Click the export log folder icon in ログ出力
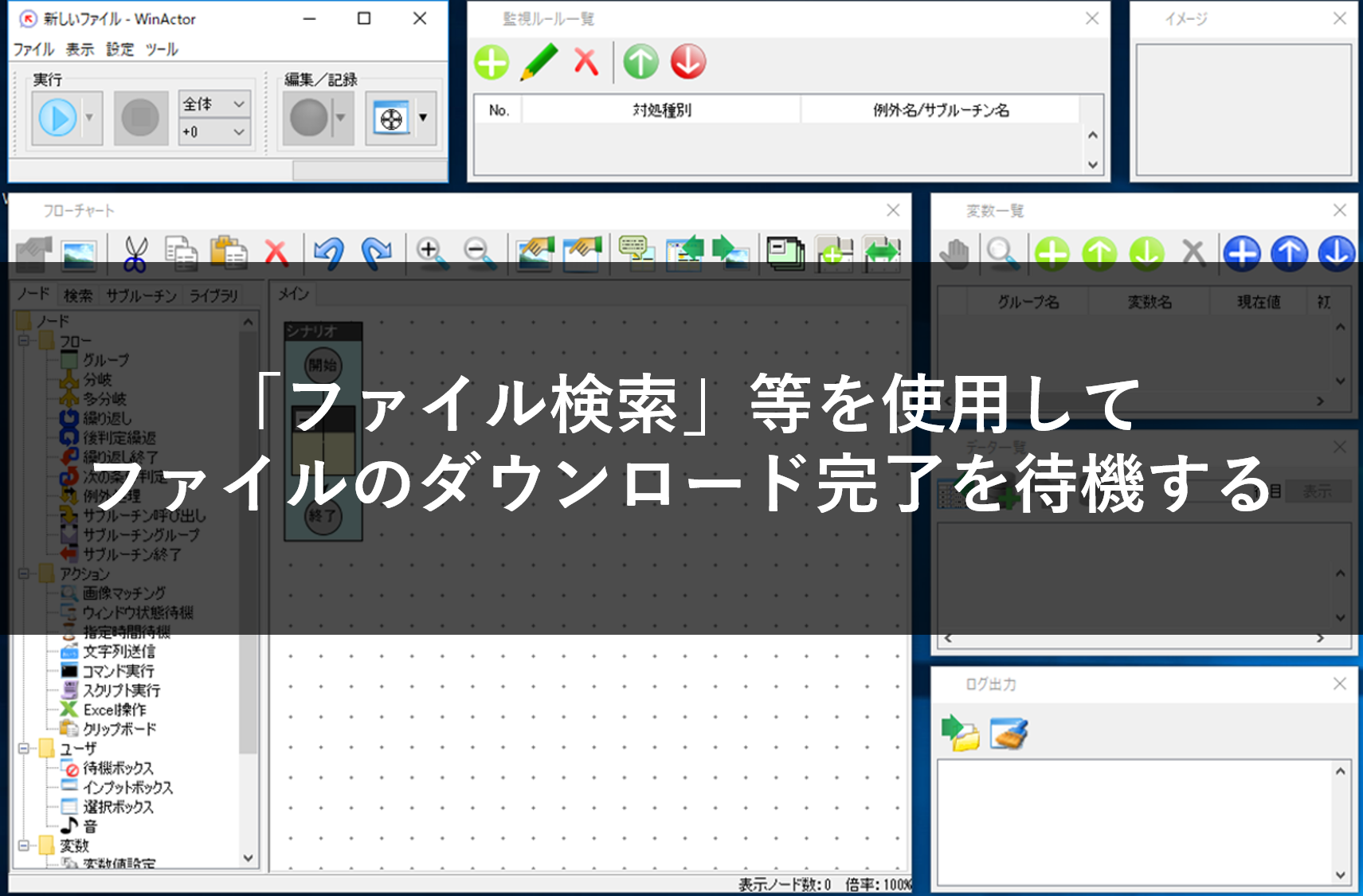Image resolution: width=1363 pixels, height=896 pixels. point(960,733)
